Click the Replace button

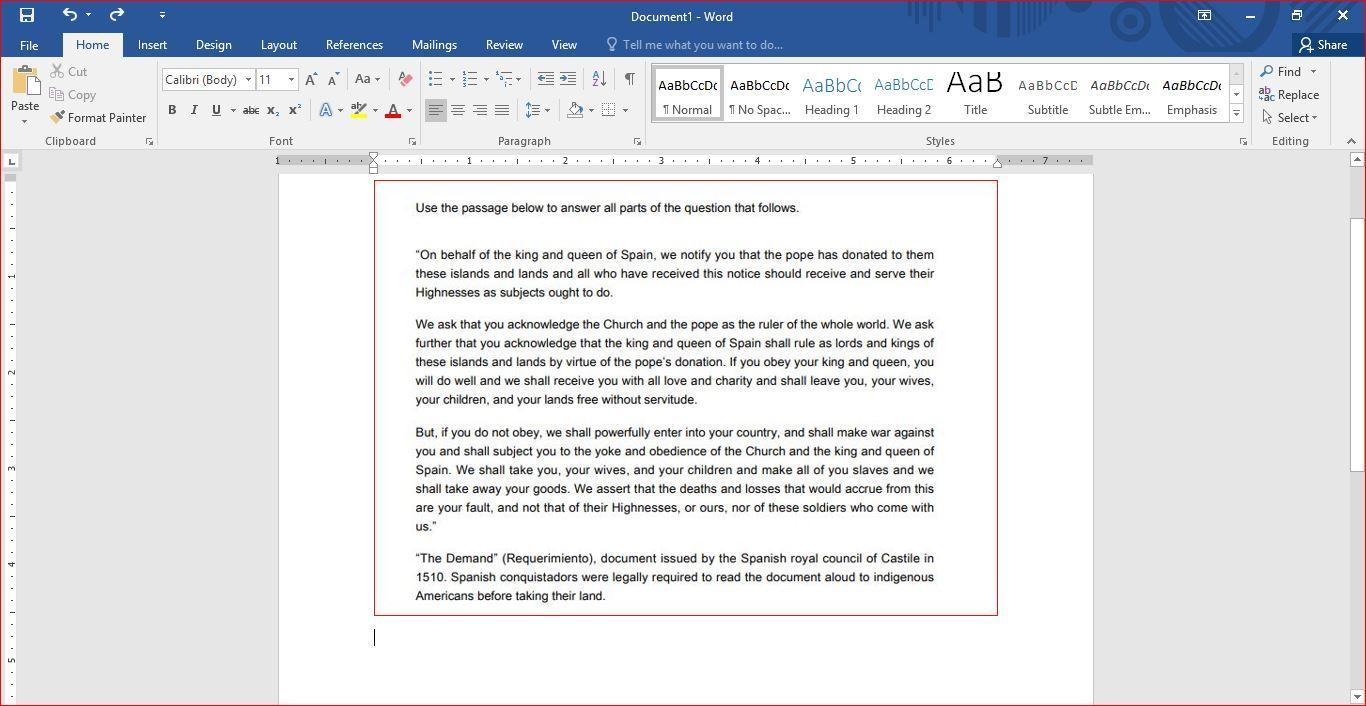(x=1290, y=95)
